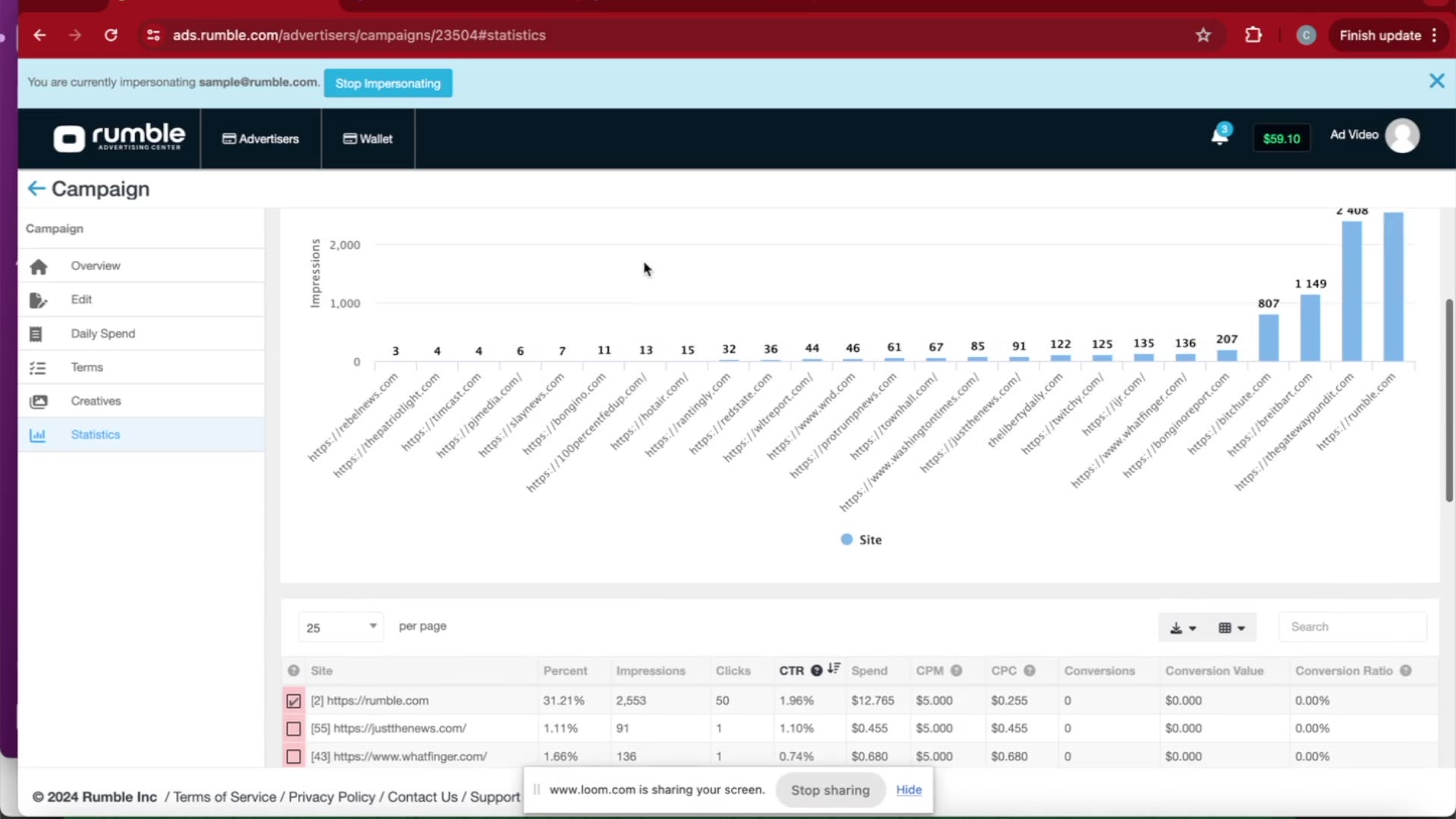1456x819 pixels.
Task: Check the justthenews.com row checkbox
Action: (x=293, y=728)
